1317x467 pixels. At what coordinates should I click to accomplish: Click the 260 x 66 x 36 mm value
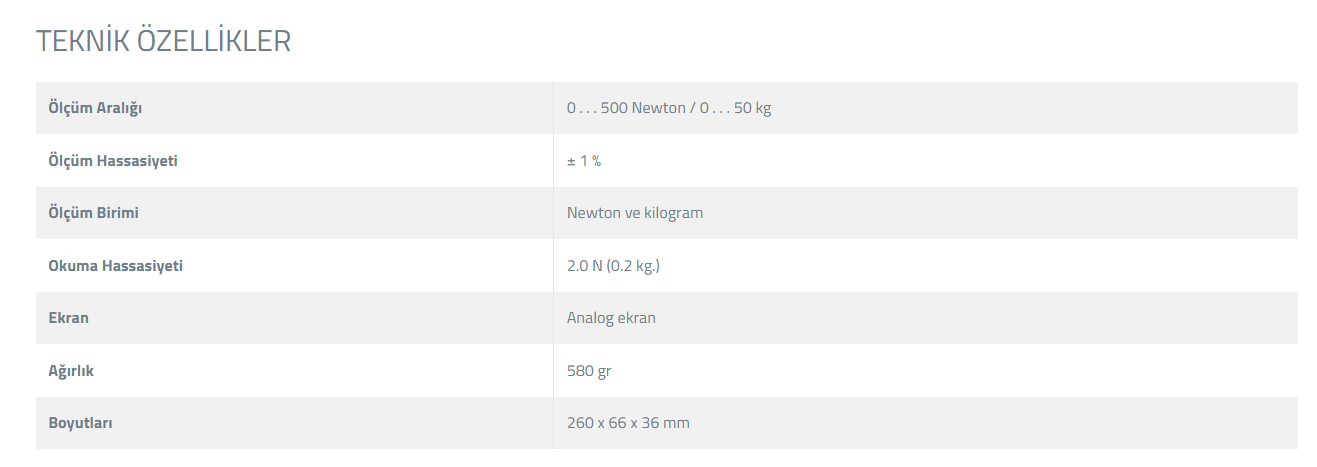click(x=628, y=423)
